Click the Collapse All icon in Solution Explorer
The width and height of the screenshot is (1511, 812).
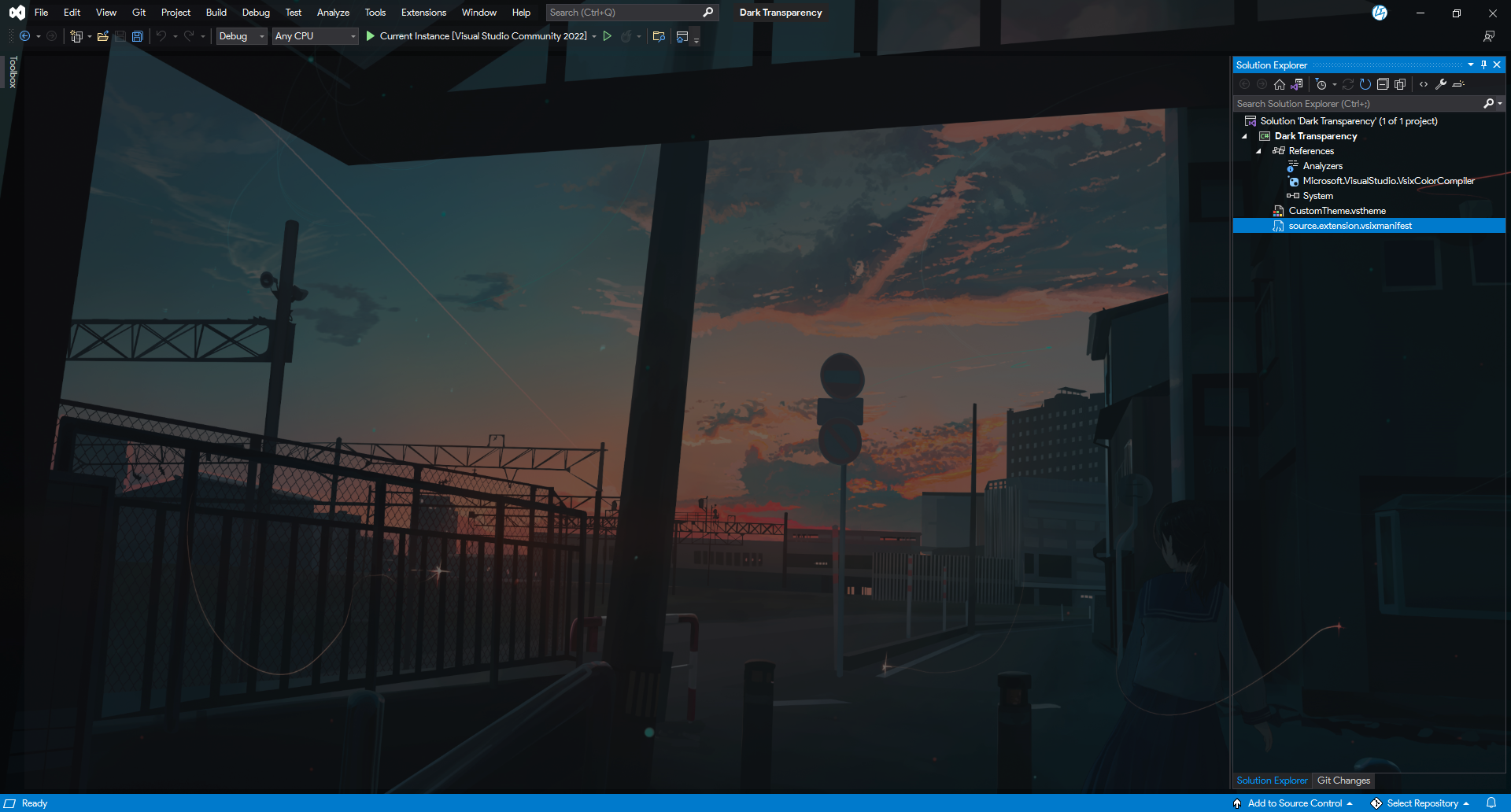[1383, 84]
